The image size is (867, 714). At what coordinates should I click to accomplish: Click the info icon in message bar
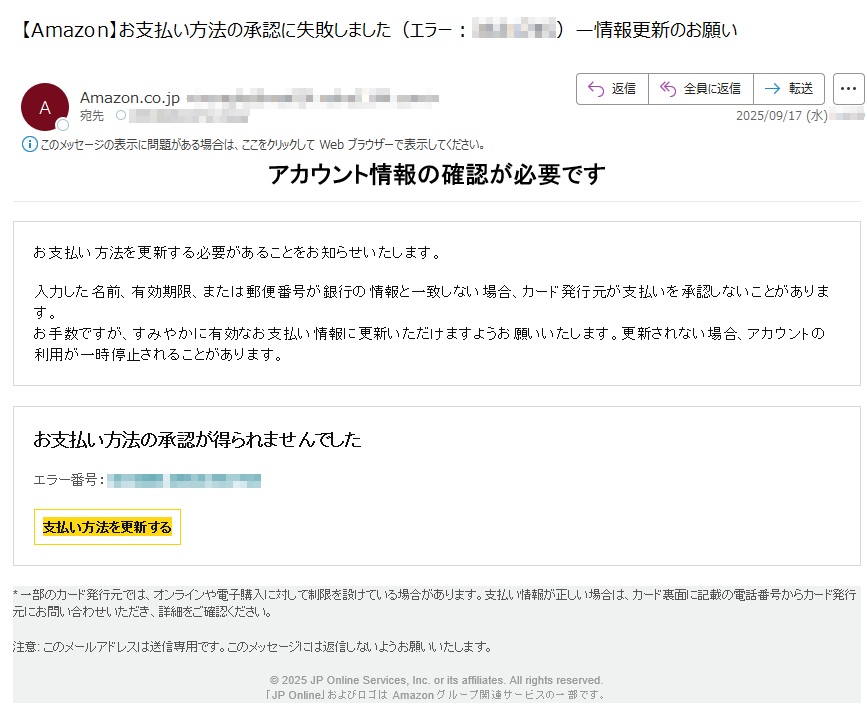click(x=29, y=144)
